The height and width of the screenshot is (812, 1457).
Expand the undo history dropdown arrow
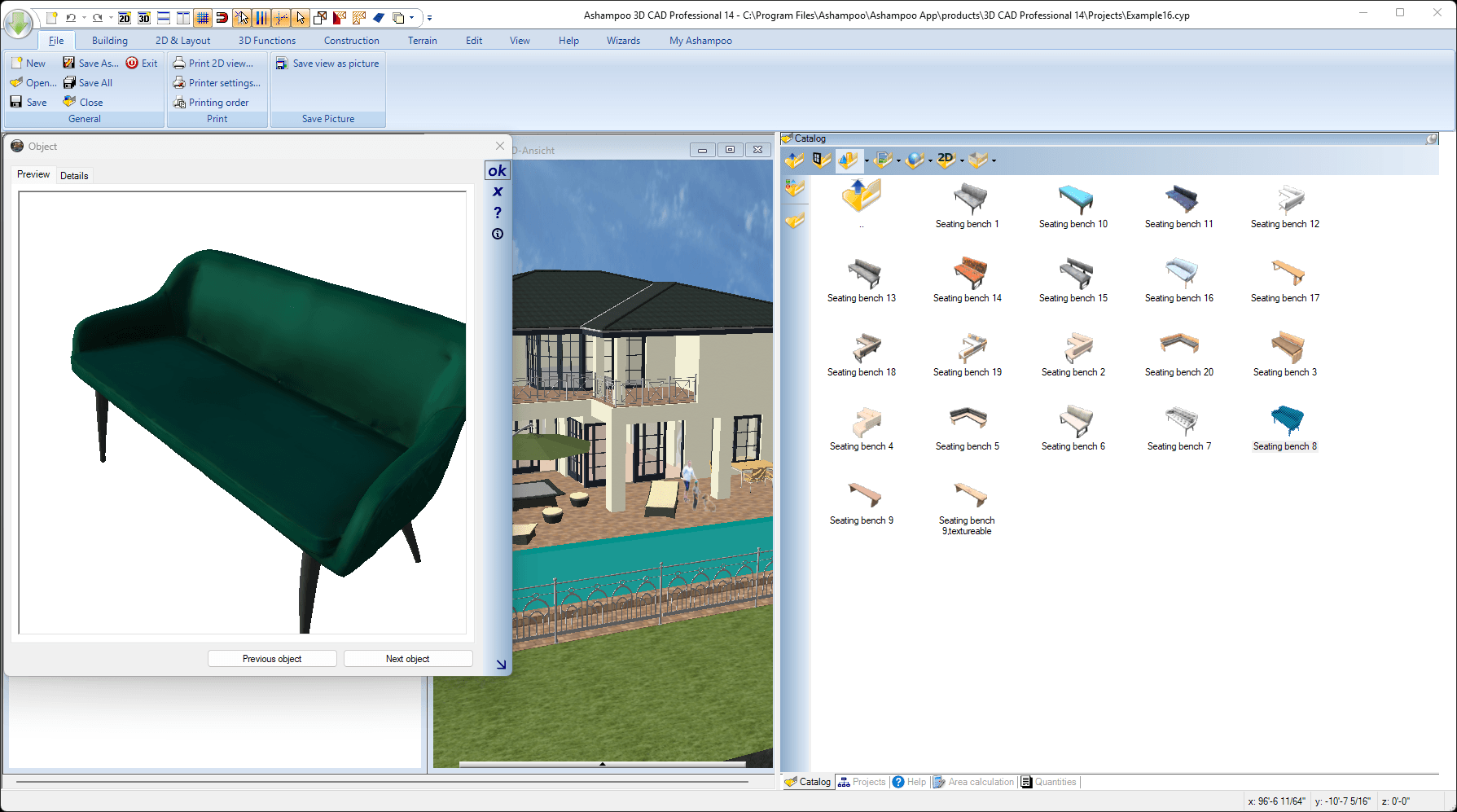click(x=84, y=17)
